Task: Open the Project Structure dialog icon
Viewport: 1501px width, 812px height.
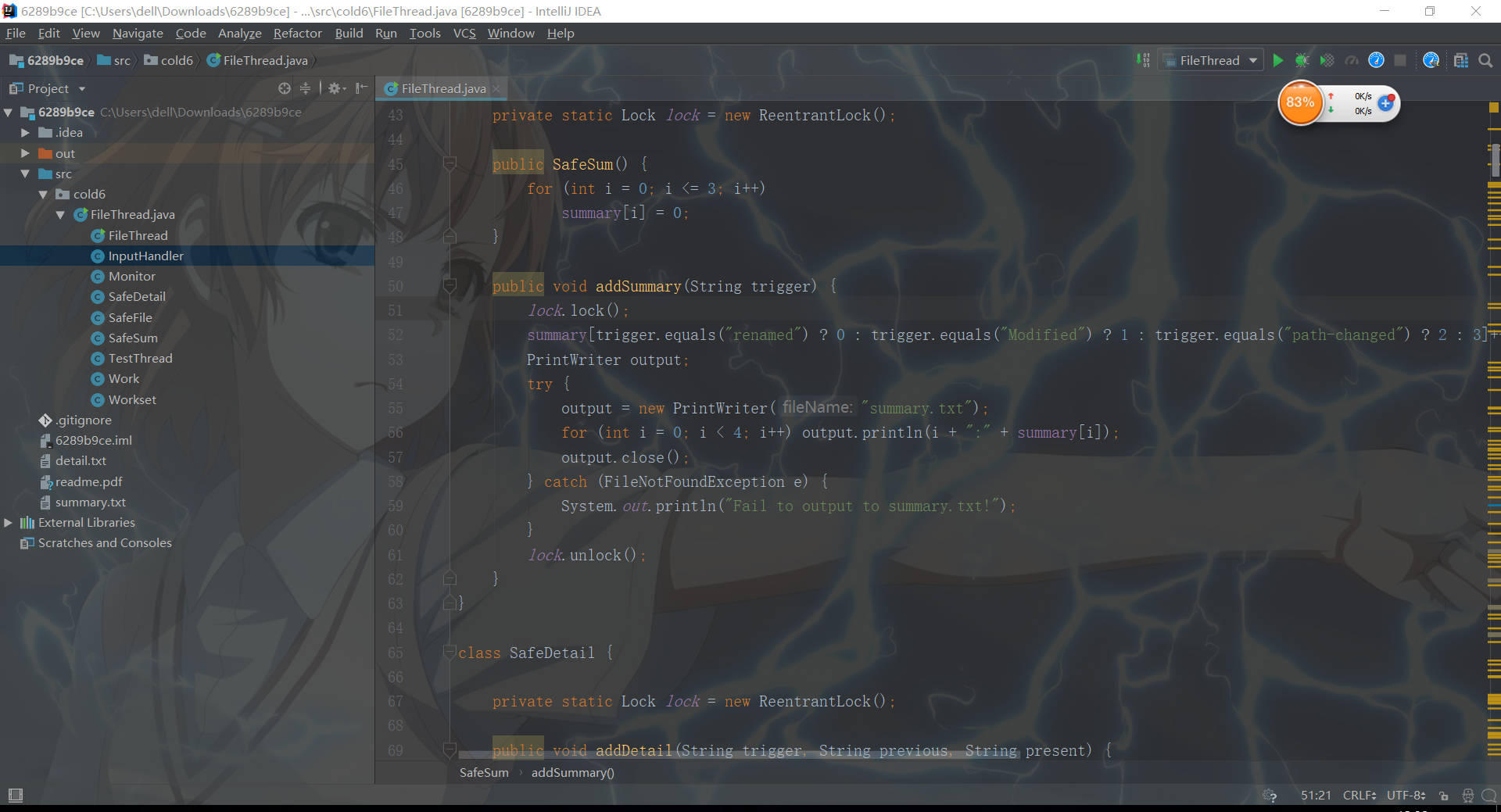Action: pyautogui.click(x=1460, y=60)
